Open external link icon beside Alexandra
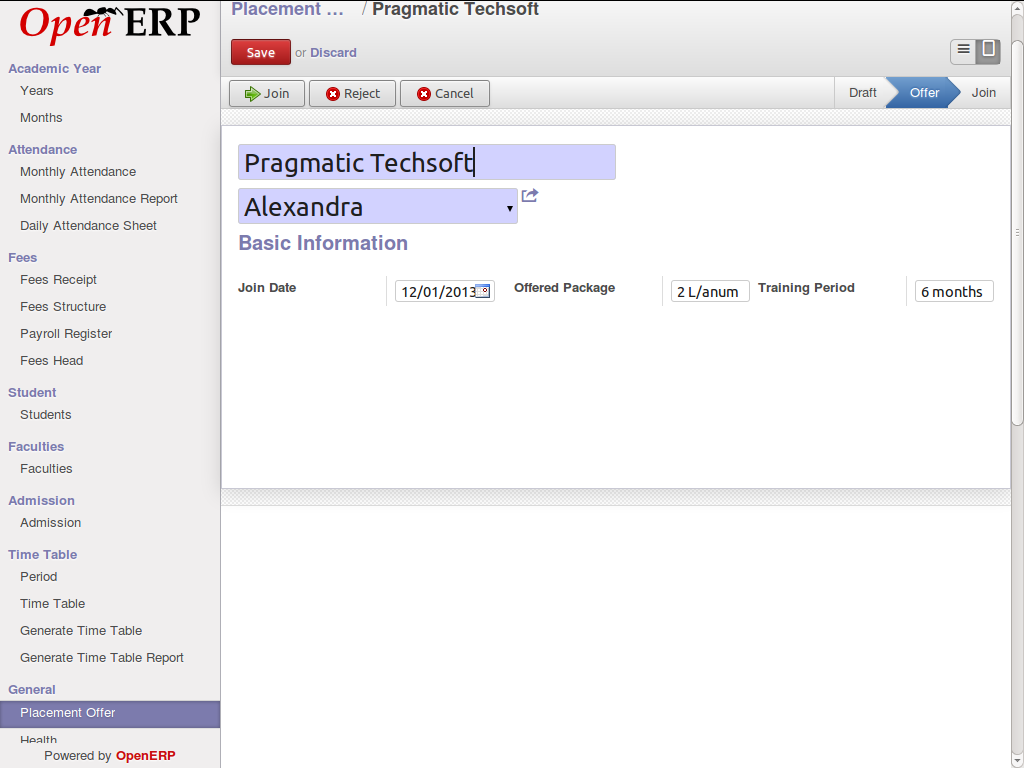This screenshot has height=768, width=1024. (530, 195)
